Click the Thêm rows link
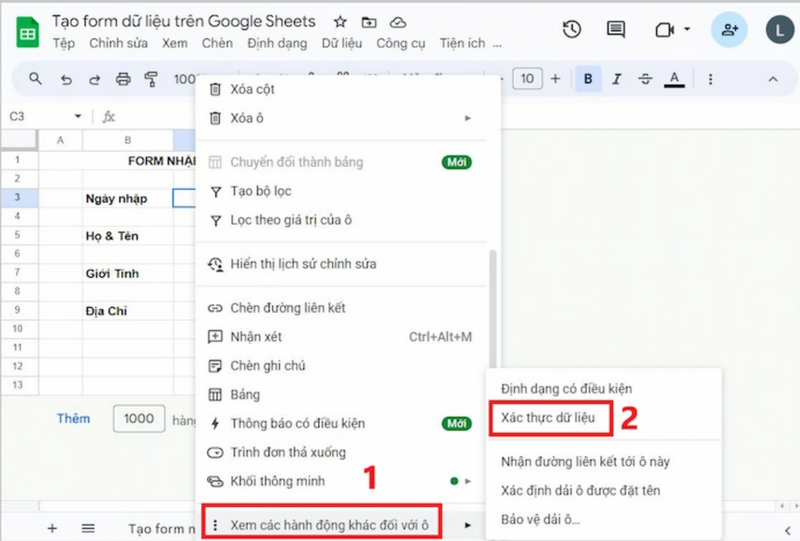Screen dimensions: 800x541 pyautogui.click(x=73, y=419)
